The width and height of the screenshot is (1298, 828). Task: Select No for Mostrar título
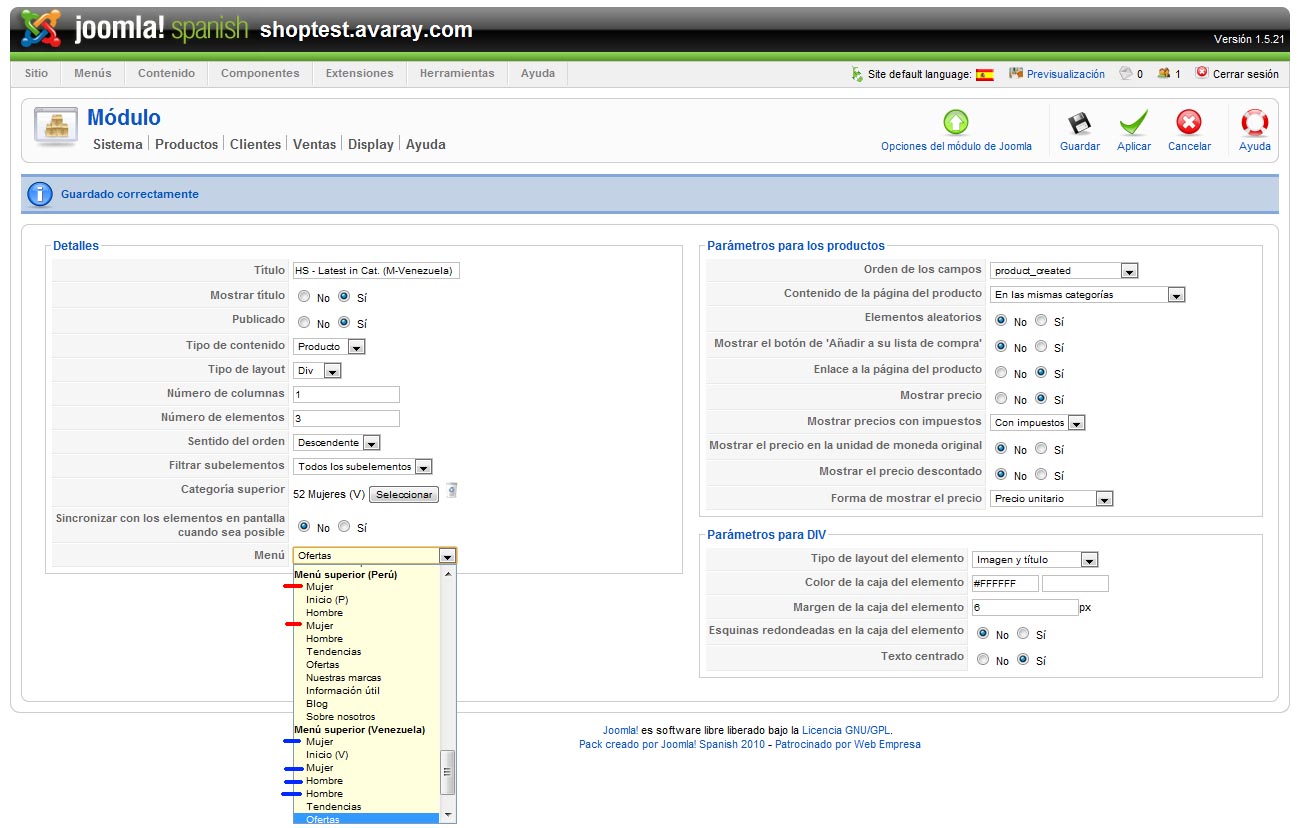tap(304, 297)
